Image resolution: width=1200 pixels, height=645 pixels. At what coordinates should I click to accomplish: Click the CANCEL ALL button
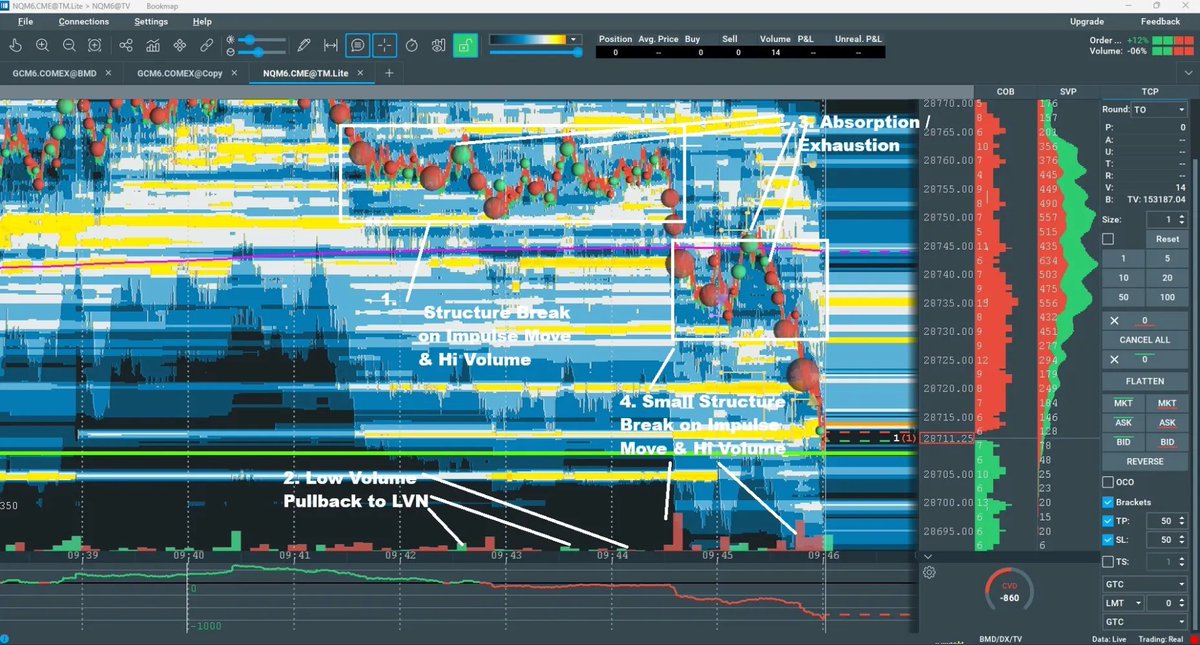(x=1143, y=340)
